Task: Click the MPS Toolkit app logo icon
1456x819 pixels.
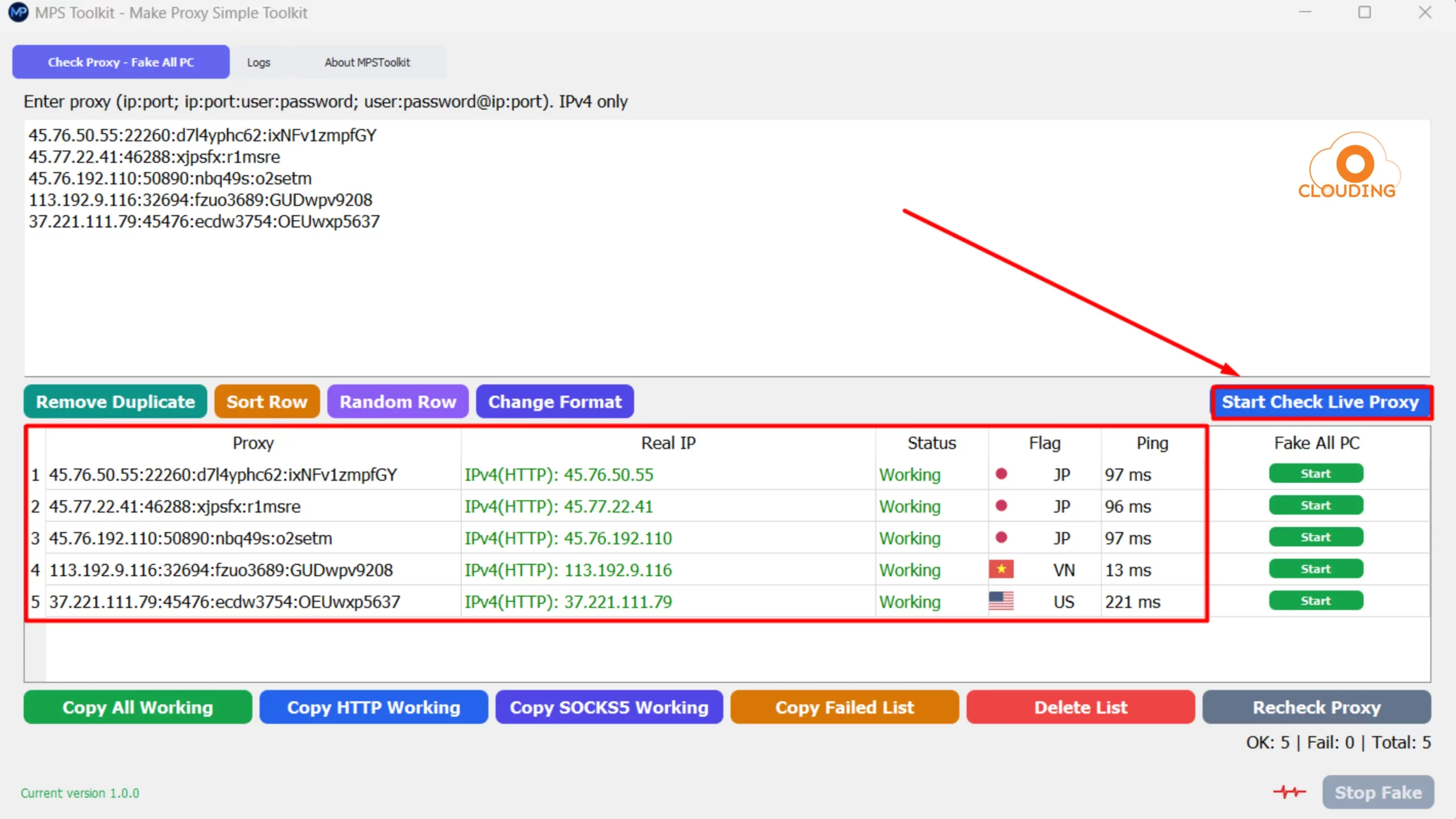Action: [18, 13]
